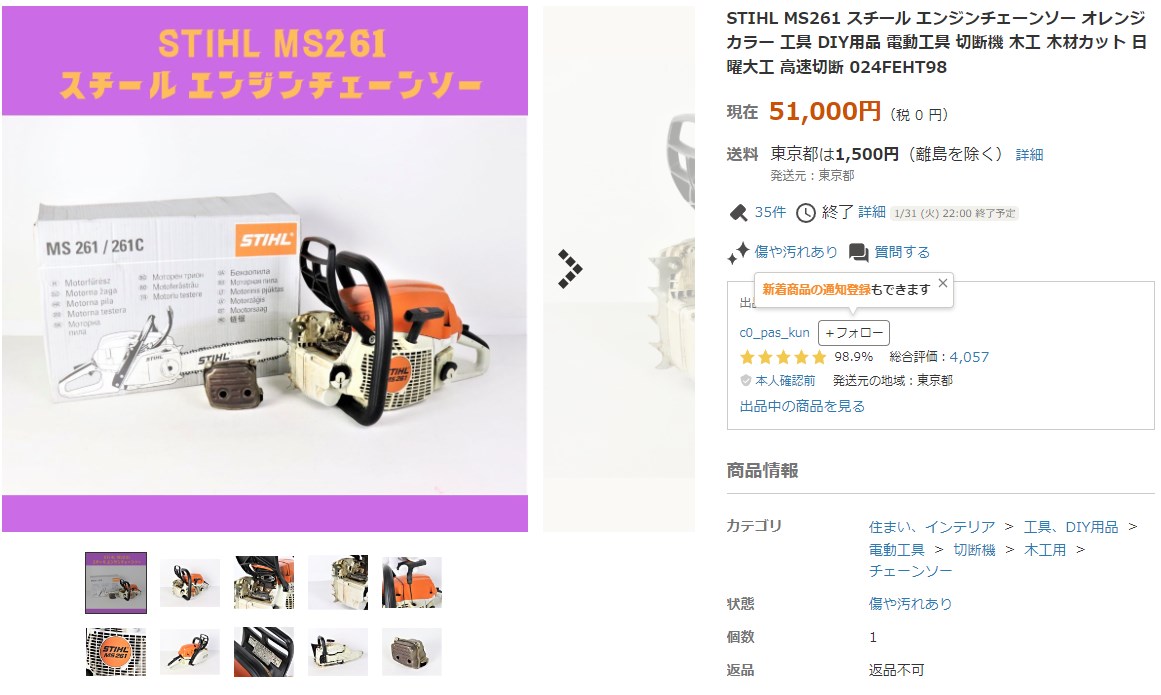The image size is (1161, 695).
Task: Go to 住まい、インテリア category
Action: [x=931, y=527]
